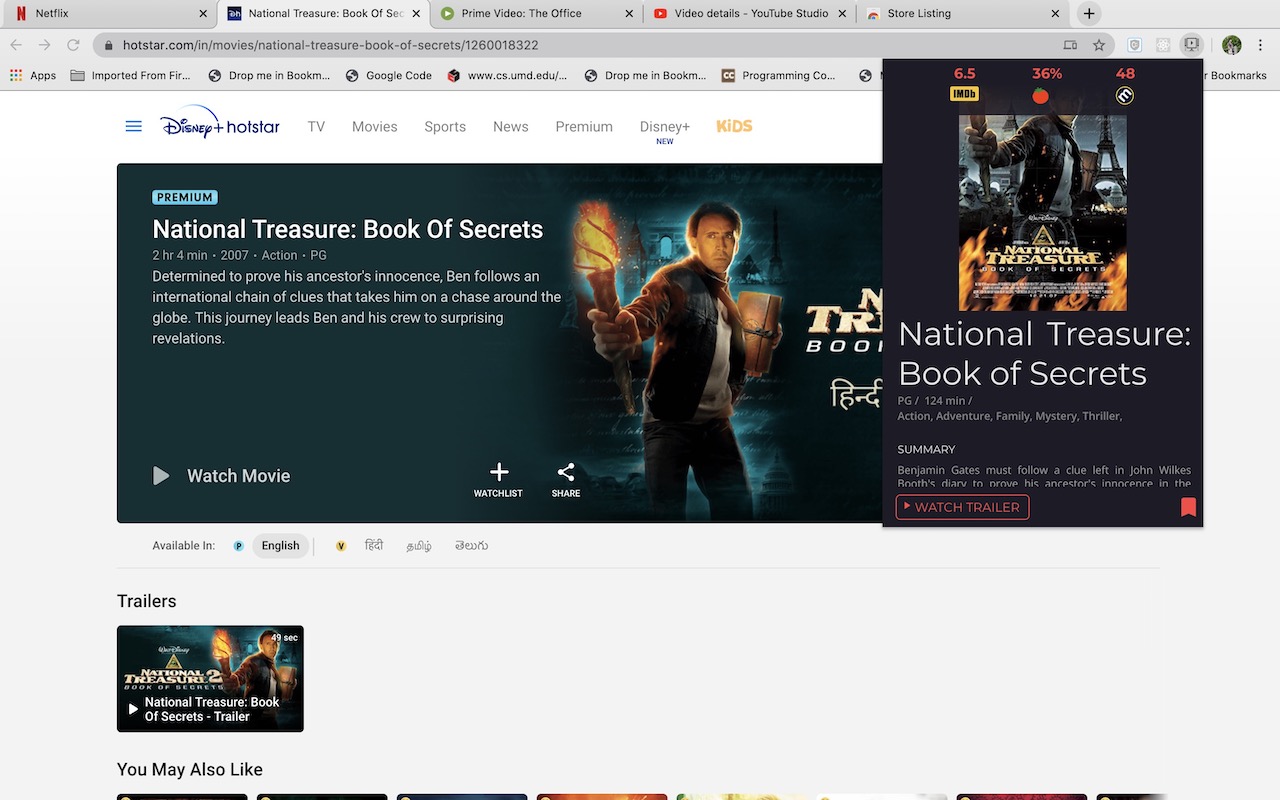Open the Hotstar hamburger menu
Screen dimensions: 1280x800
(x=133, y=127)
